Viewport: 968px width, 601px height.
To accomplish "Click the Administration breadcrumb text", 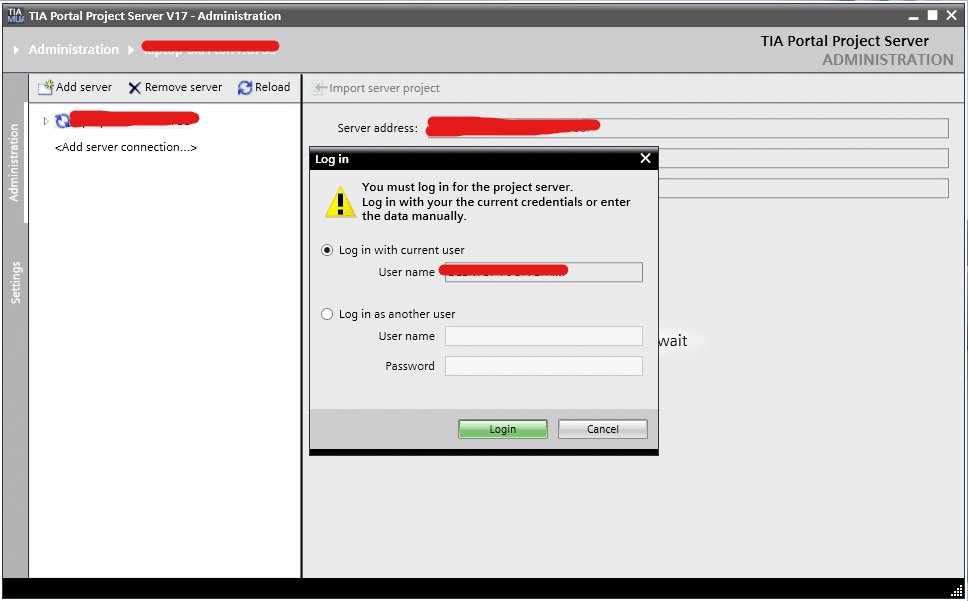I will point(73,49).
